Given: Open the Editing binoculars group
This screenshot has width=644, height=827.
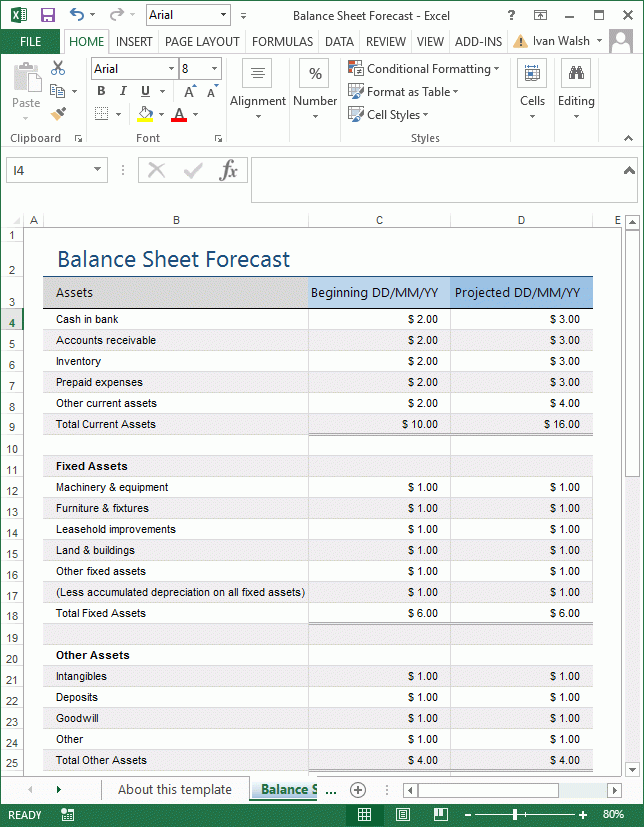Looking at the screenshot, I should (x=576, y=90).
